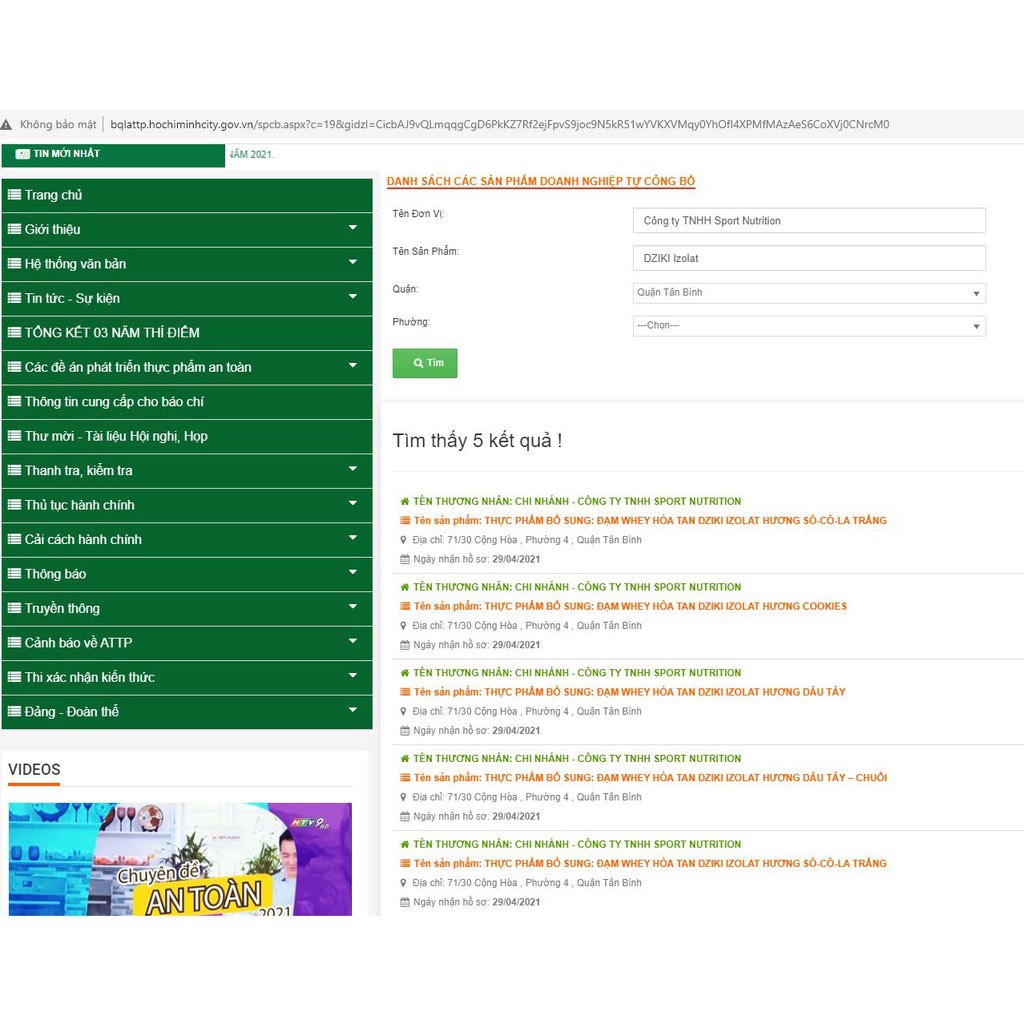
Task: Open TỔNG KẾT 03 NĂM THÍ ĐIỂM menu
Action: [112, 333]
